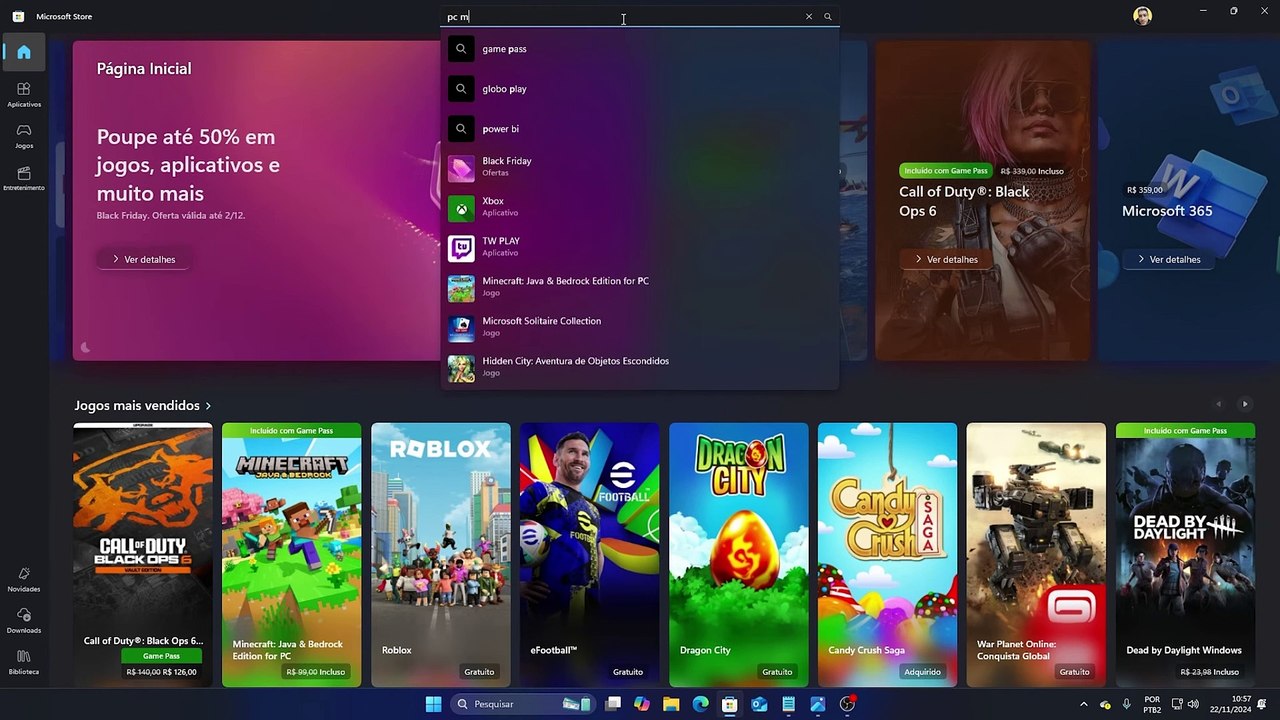Image resolution: width=1280 pixels, height=720 pixels.
Task: Select the 'globo play' search suggestion
Action: pos(640,89)
